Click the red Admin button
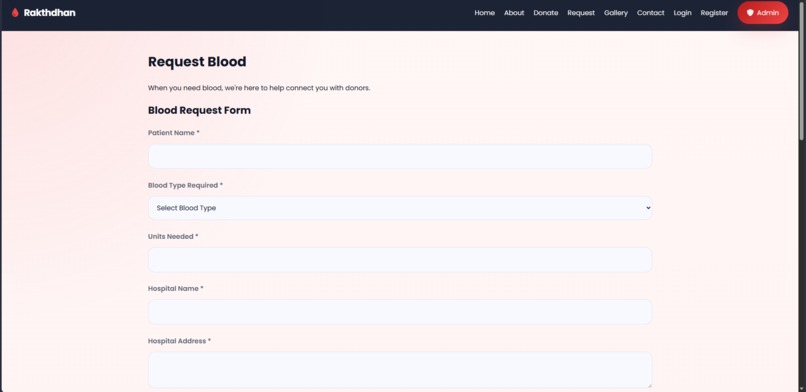 (762, 13)
